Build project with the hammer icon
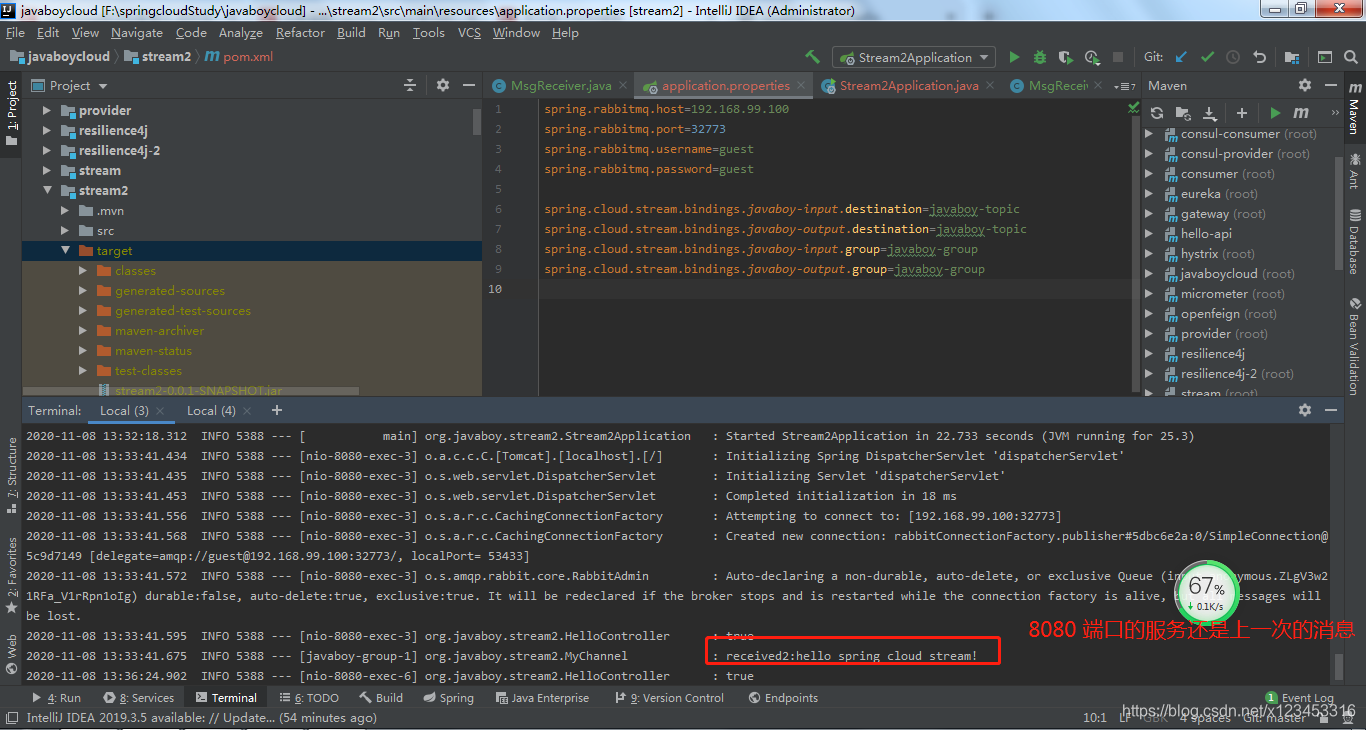This screenshot has width=1366, height=730. (x=812, y=57)
